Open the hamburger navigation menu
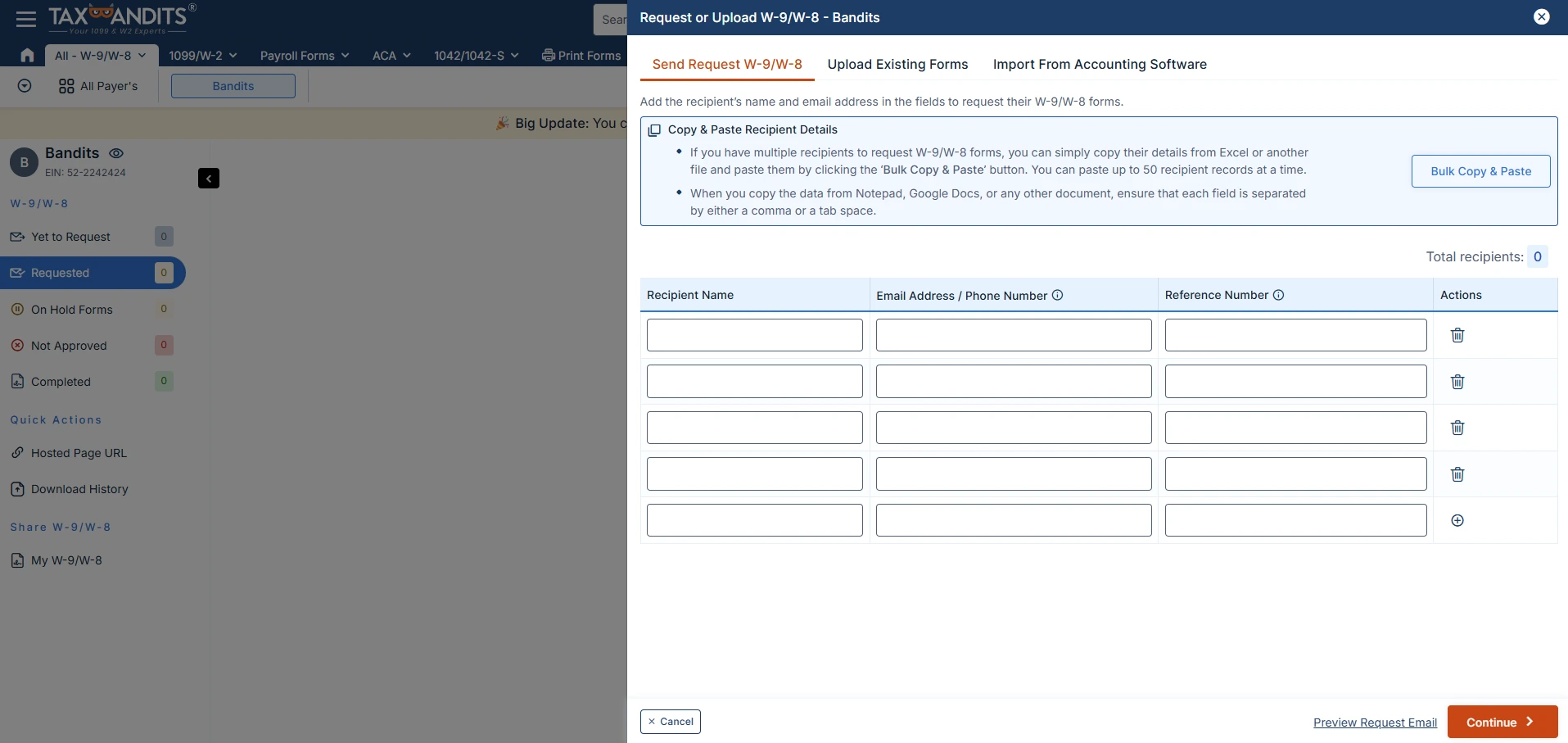1568x743 pixels. [25, 18]
